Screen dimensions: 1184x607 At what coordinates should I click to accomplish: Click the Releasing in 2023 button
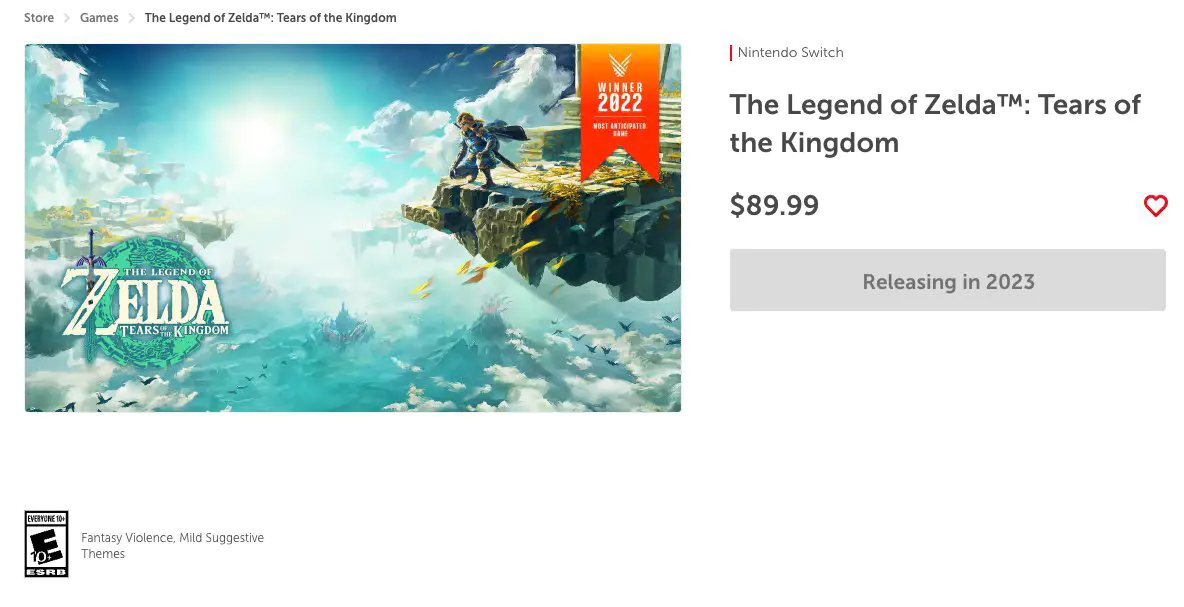coord(948,280)
